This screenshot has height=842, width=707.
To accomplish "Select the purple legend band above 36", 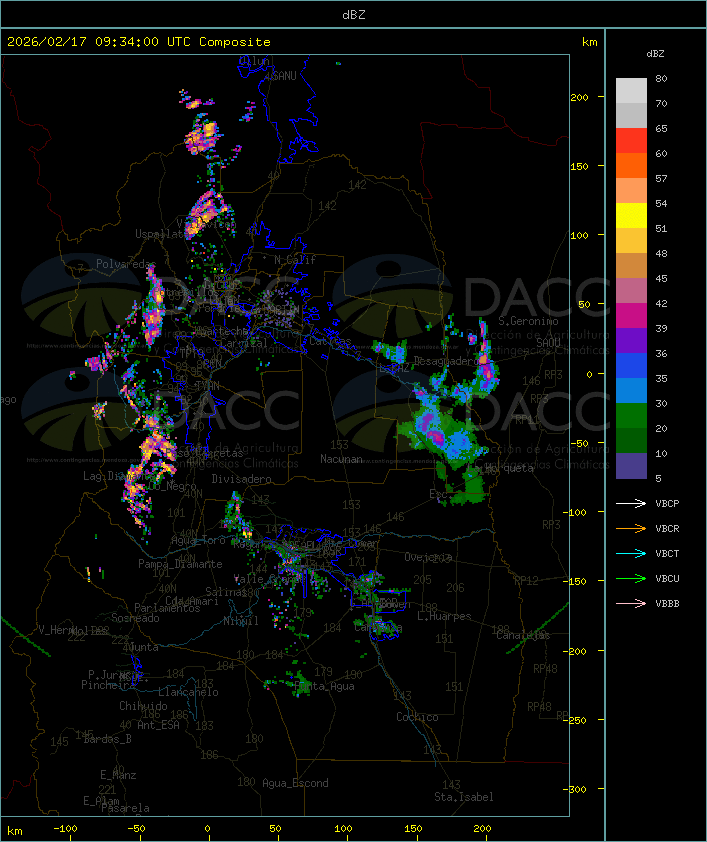I will tap(631, 340).
